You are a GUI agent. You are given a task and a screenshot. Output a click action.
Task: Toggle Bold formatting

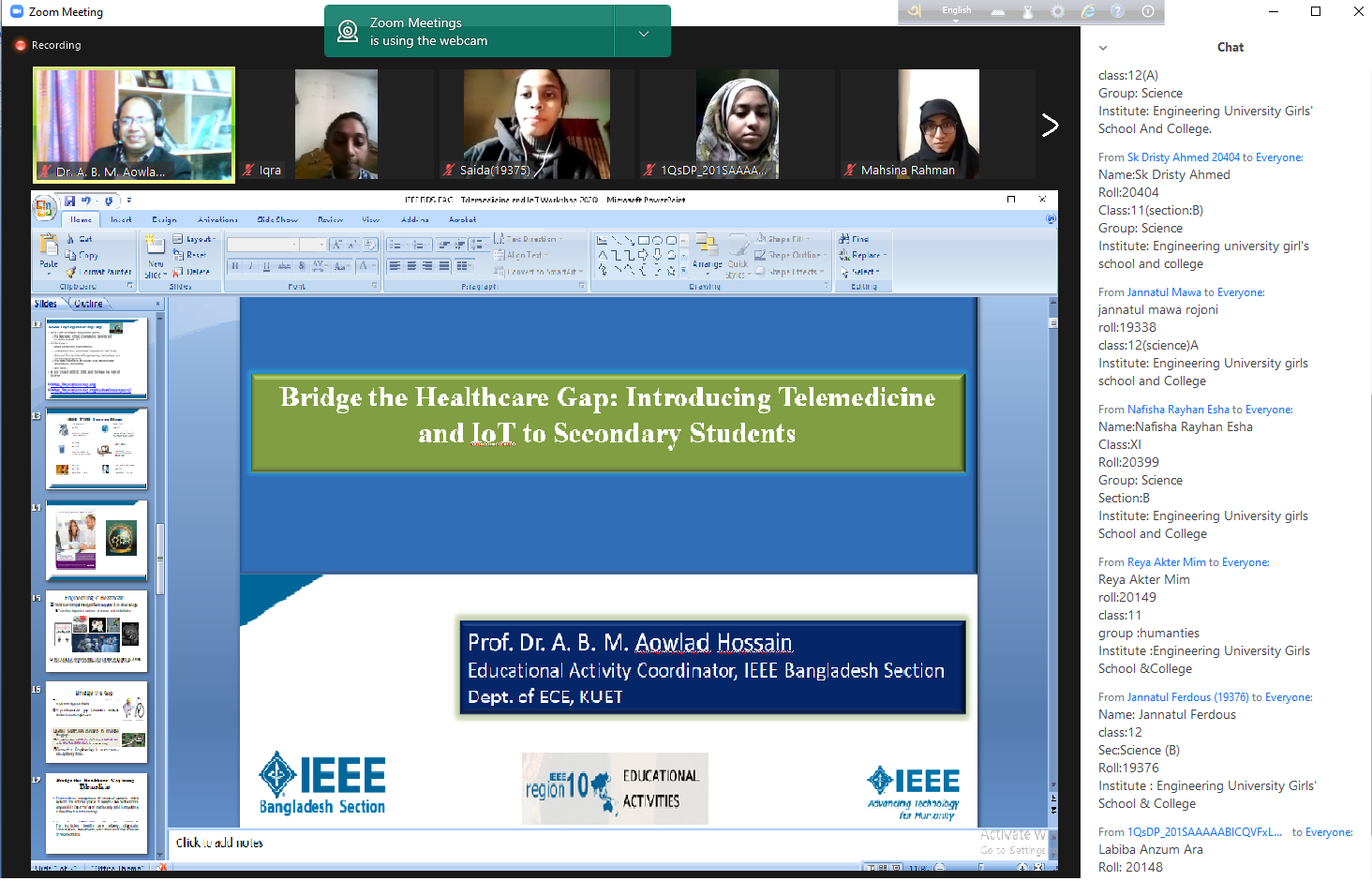coord(234,266)
